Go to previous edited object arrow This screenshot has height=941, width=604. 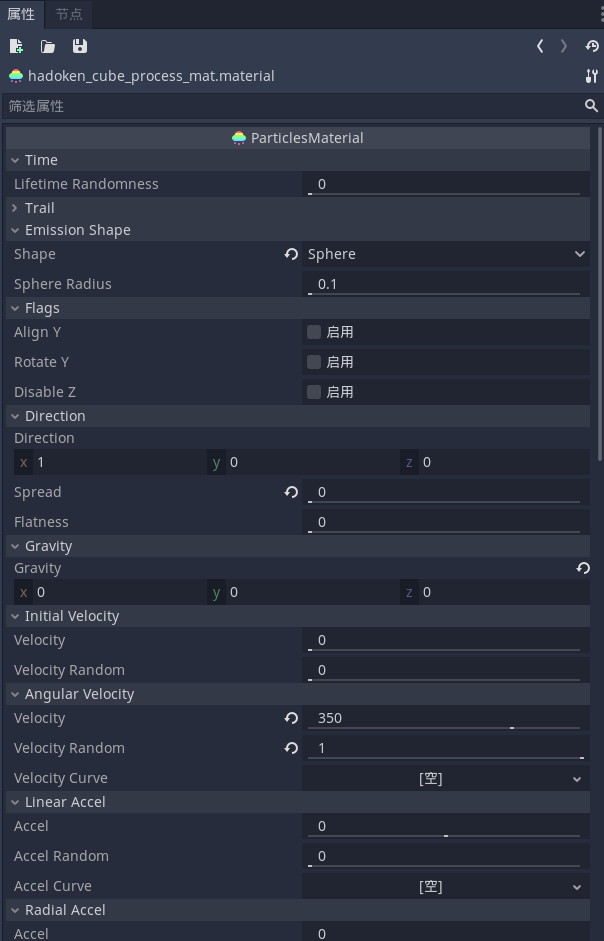click(540, 46)
